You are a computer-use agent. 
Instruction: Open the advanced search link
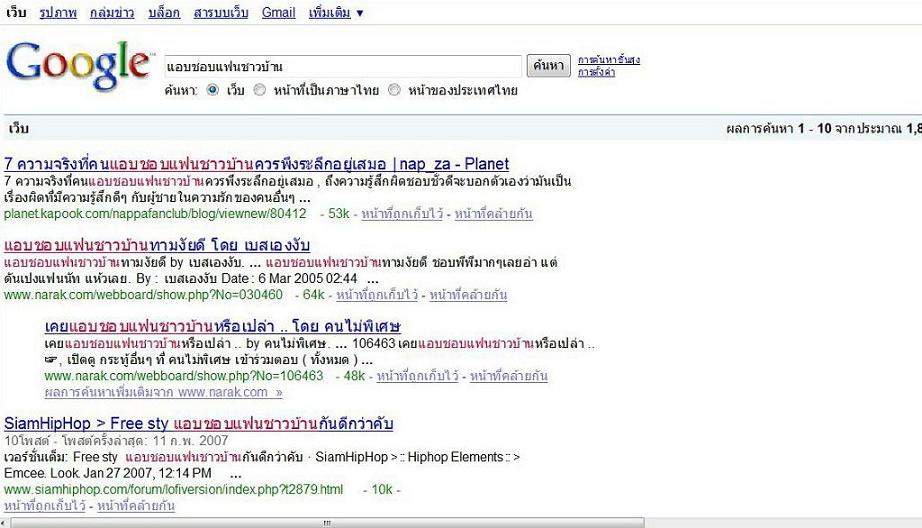click(609, 59)
